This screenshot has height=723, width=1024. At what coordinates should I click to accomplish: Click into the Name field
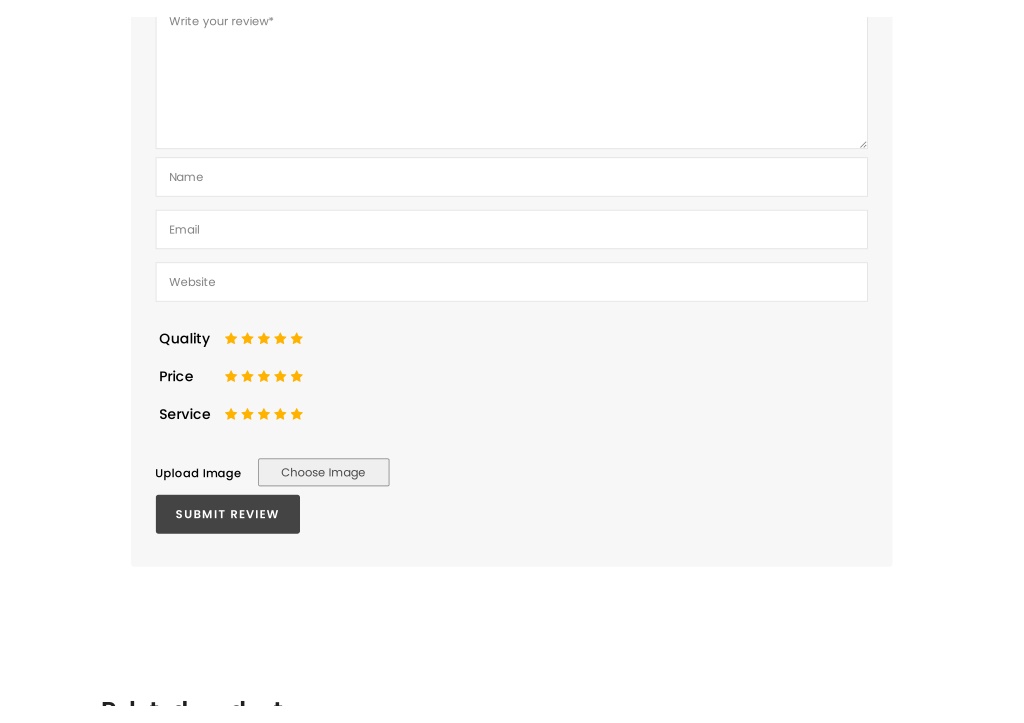click(x=511, y=177)
